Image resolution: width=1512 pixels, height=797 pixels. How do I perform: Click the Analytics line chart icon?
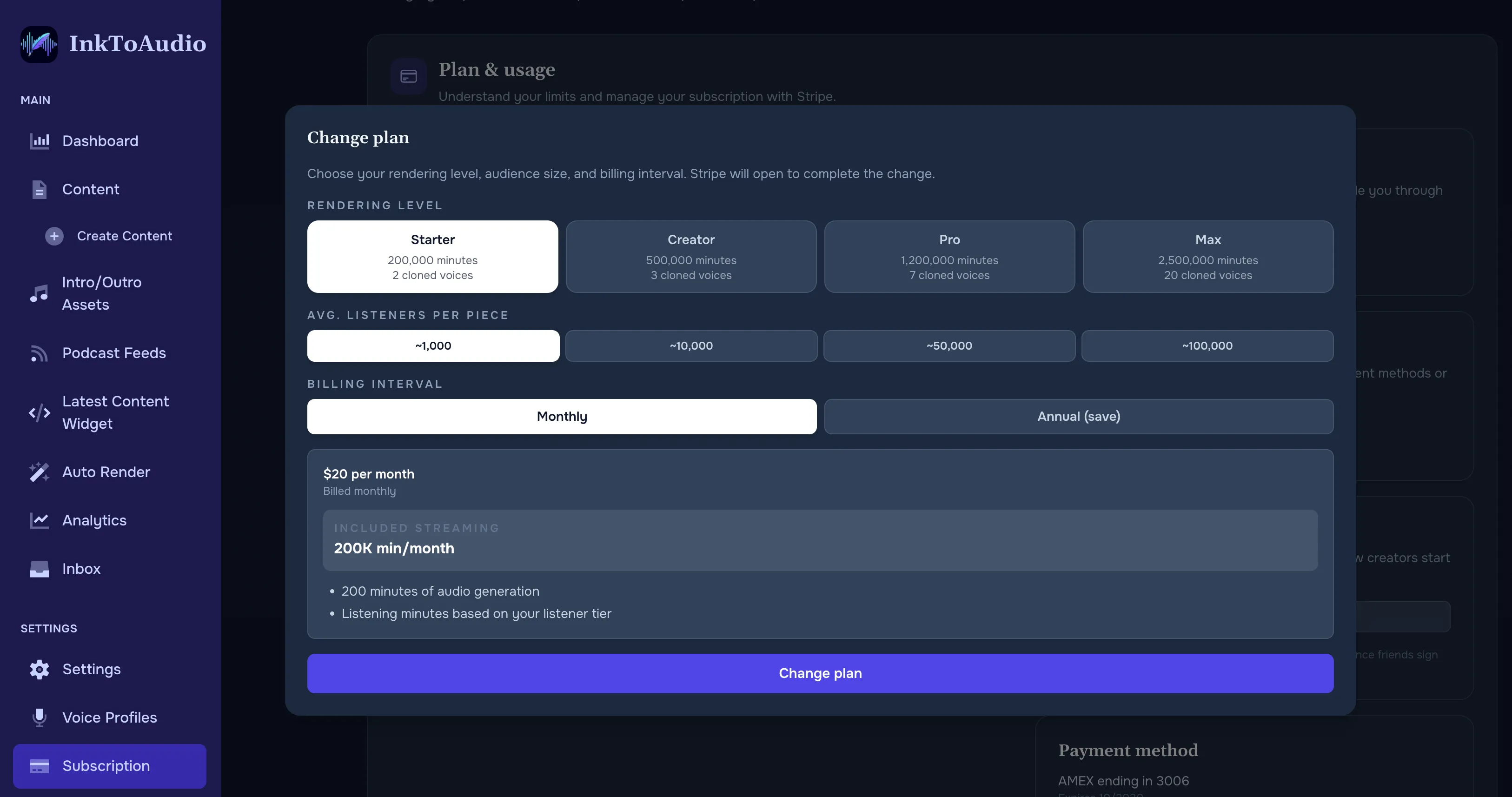click(x=40, y=521)
